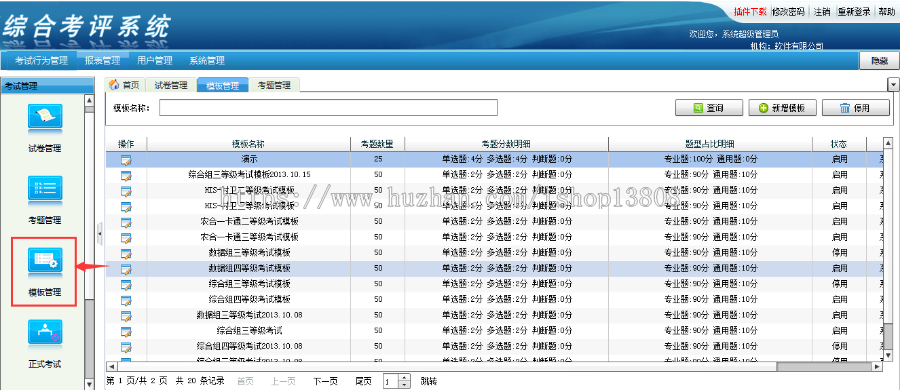Click 上一页 previous page link
This screenshot has height=390, width=900.
tap(284, 381)
